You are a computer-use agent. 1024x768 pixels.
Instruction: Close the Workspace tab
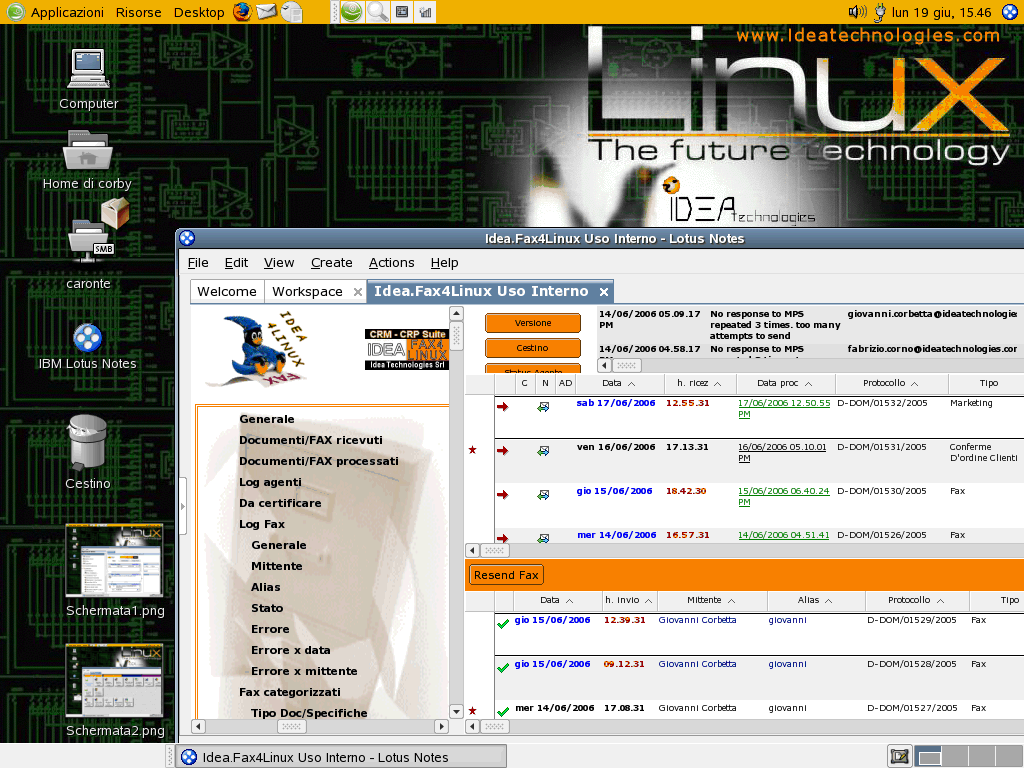pos(357,292)
